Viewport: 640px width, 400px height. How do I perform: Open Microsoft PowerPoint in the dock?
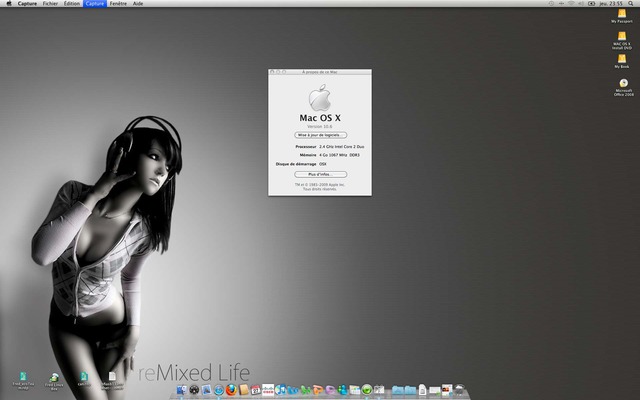click(x=318, y=390)
